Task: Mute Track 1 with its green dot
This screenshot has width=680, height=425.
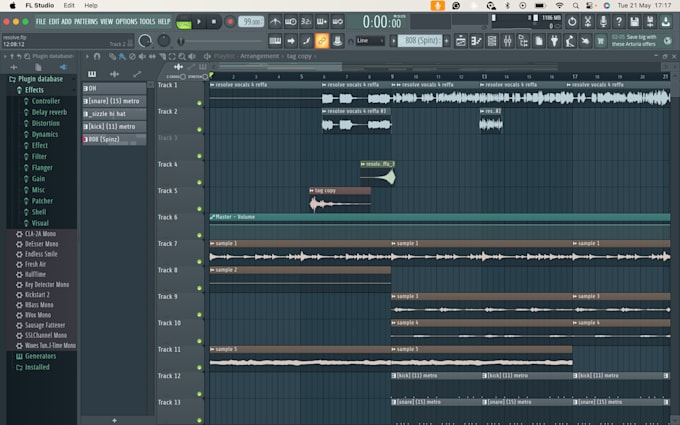Action: coord(199,103)
